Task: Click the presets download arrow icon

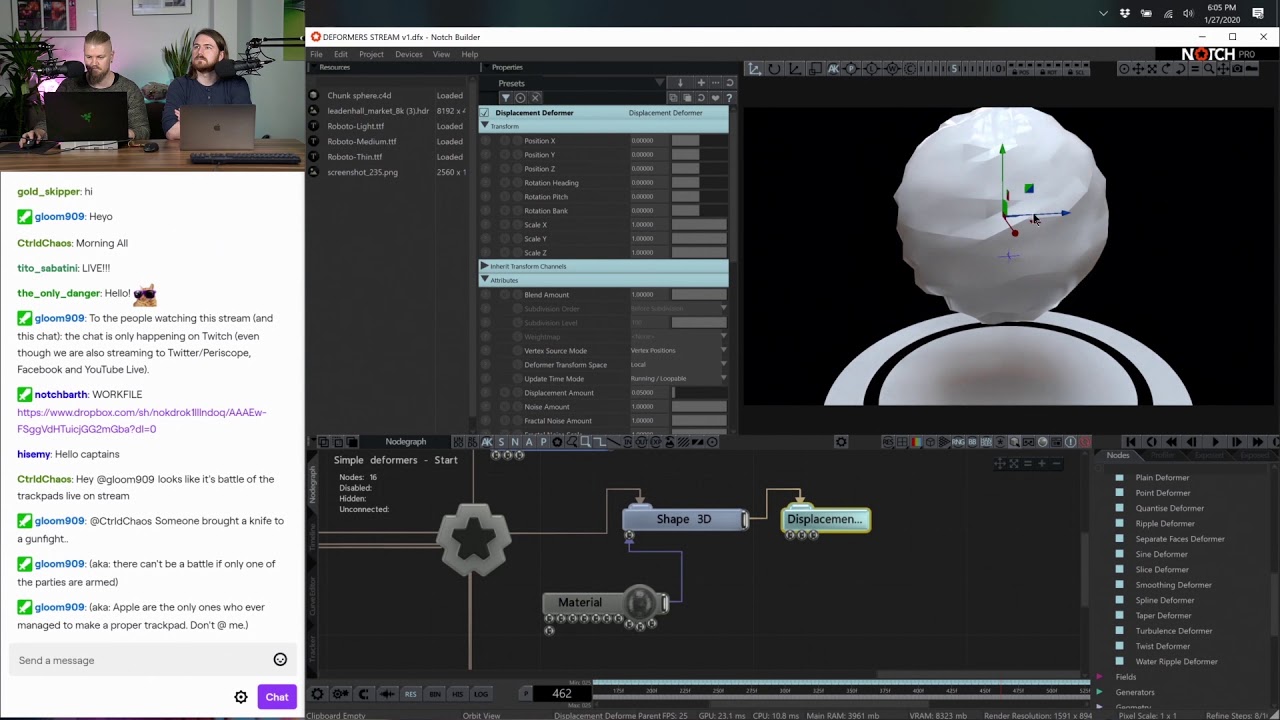Action: pyautogui.click(x=680, y=83)
